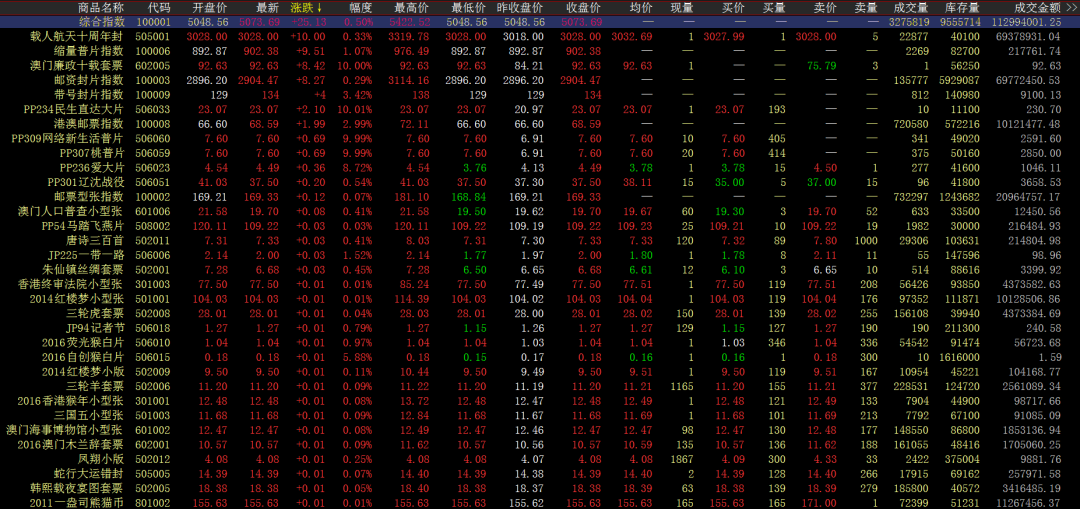
Task: Sort by 成交量 column header
Action: pyautogui.click(x=911, y=8)
